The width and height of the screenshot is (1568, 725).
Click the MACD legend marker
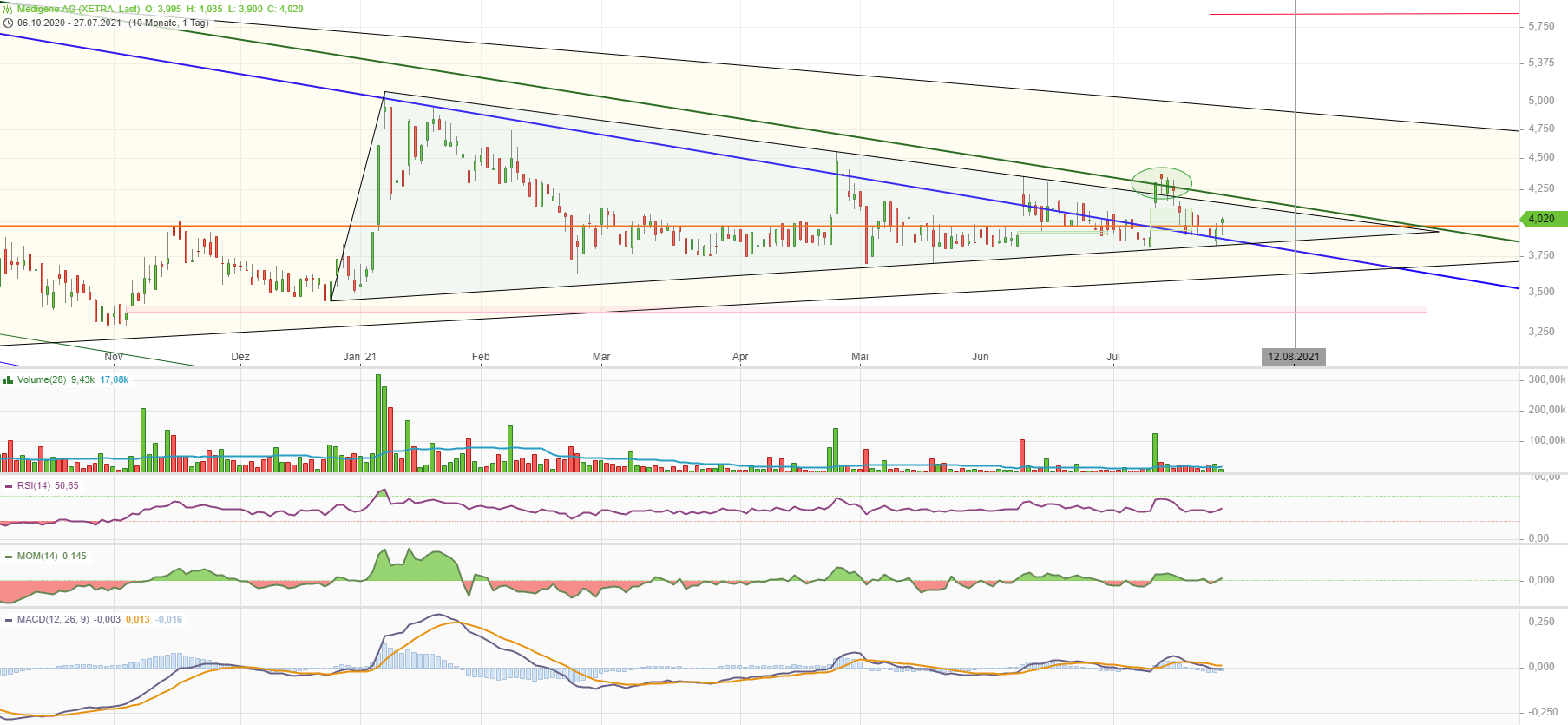(8, 620)
